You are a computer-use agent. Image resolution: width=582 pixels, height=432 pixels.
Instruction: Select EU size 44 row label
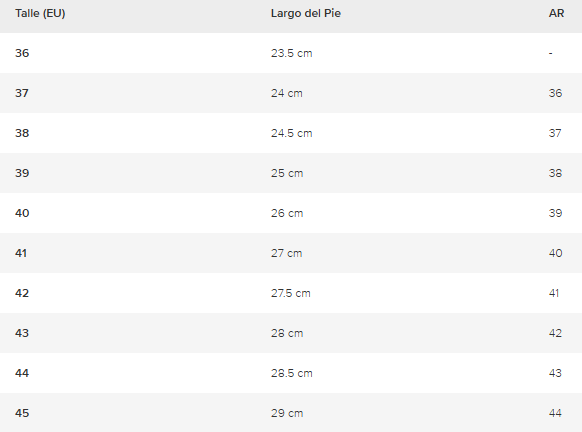(22, 373)
